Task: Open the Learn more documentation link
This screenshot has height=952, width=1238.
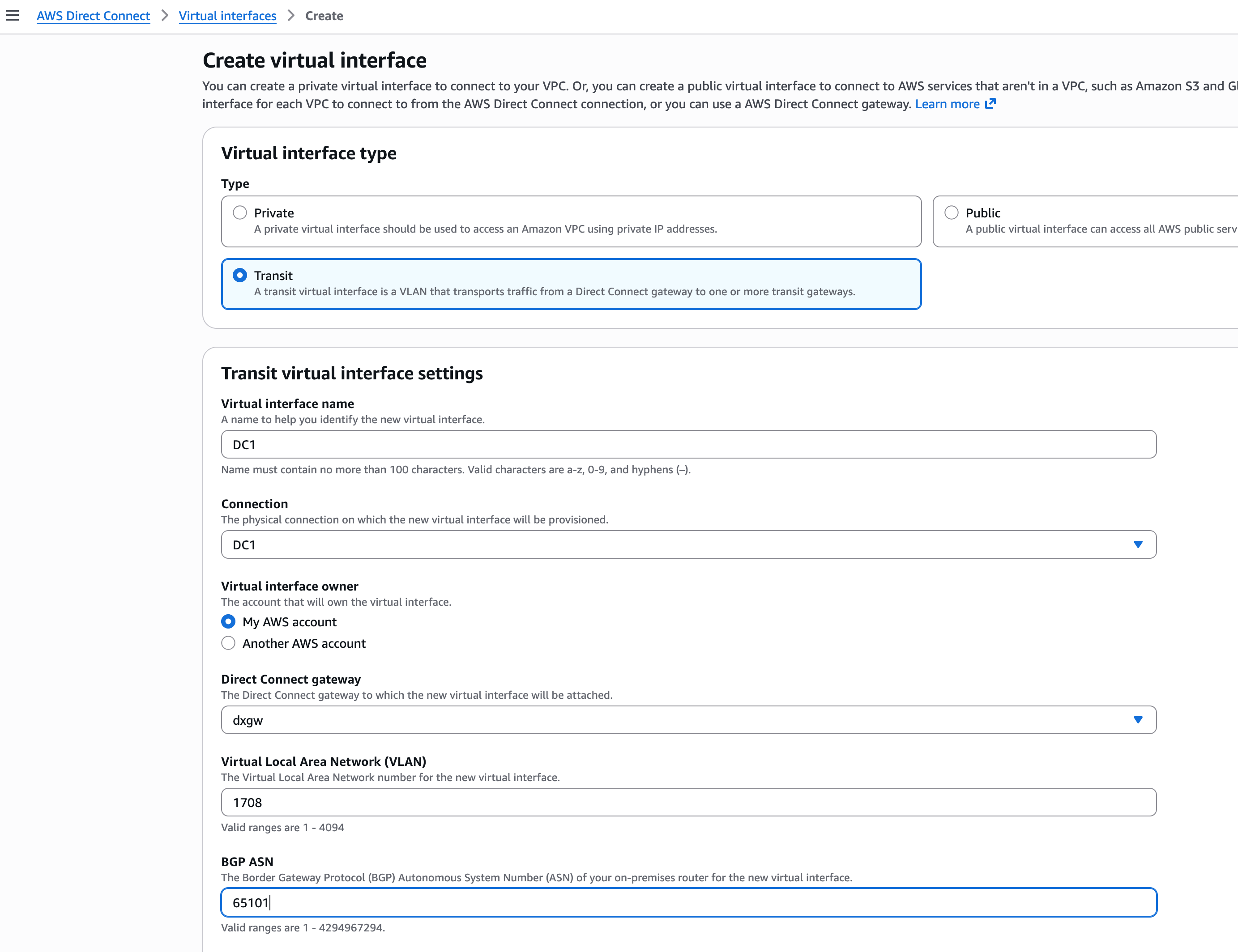Action: (x=947, y=104)
